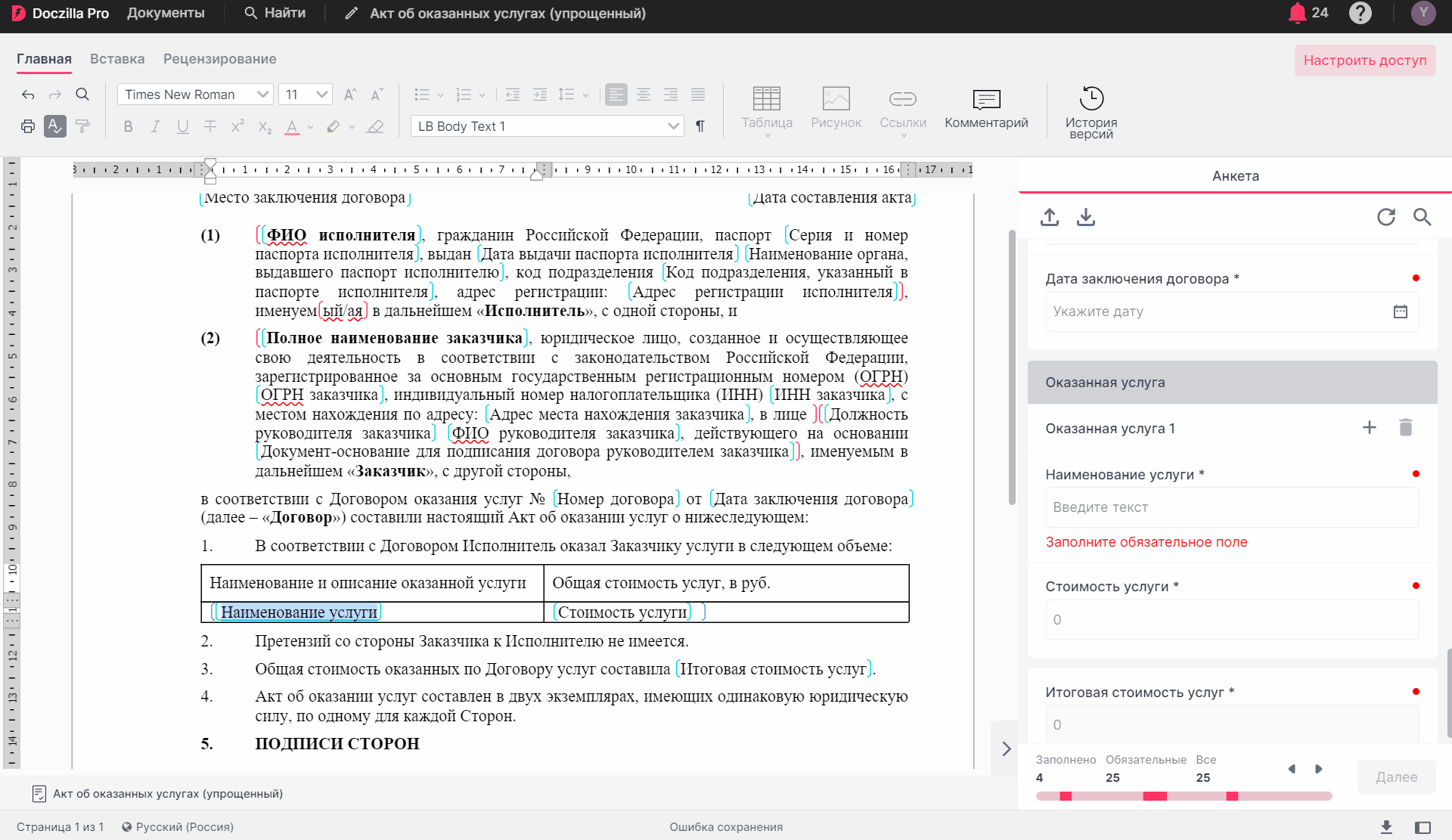Click the clear formatting eraser
This screenshot has height=840, width=1452.
(375, 126)
